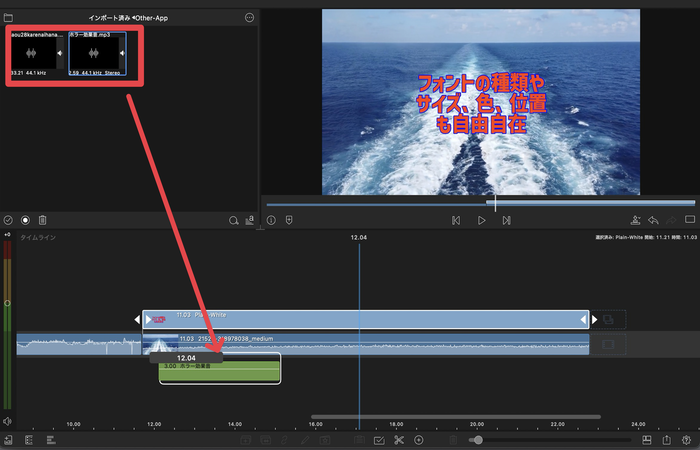This screenshot has height=450, width=700.
Task: Open the library more options menu
Action: point(249,17)
